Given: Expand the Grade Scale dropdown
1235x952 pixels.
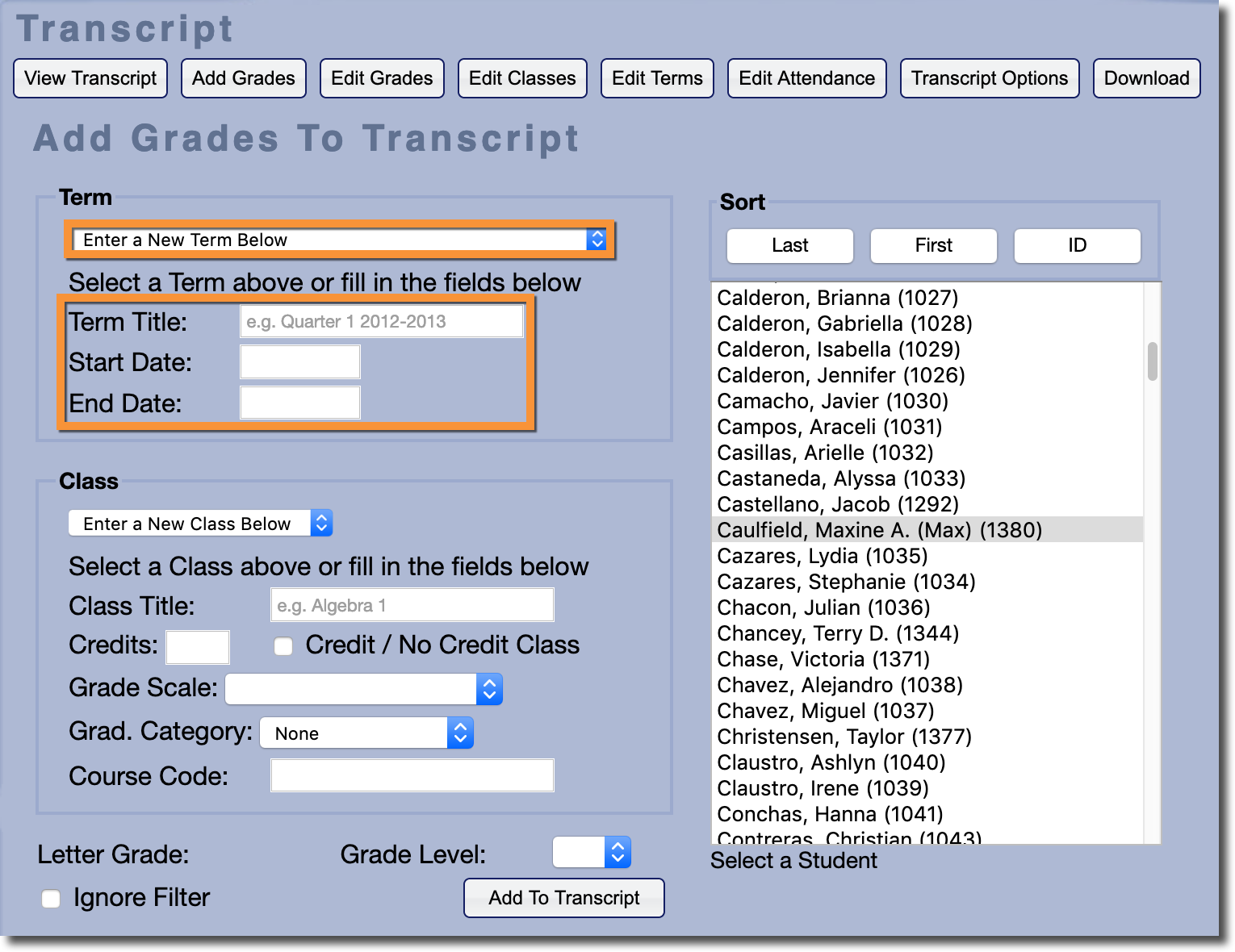Looking at the screenshot, I should [364, 689].
